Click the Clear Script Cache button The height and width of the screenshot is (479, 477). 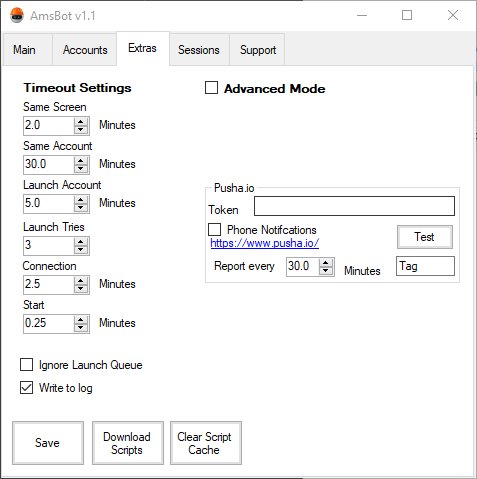pyautogui.click(x=206, y=443)
